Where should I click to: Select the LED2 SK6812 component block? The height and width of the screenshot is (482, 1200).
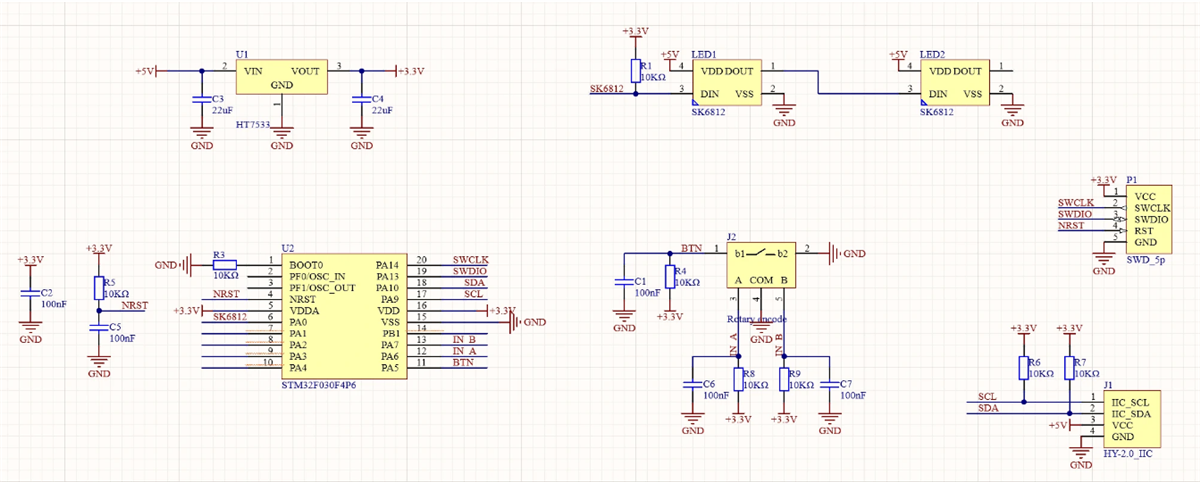(955, 82)
